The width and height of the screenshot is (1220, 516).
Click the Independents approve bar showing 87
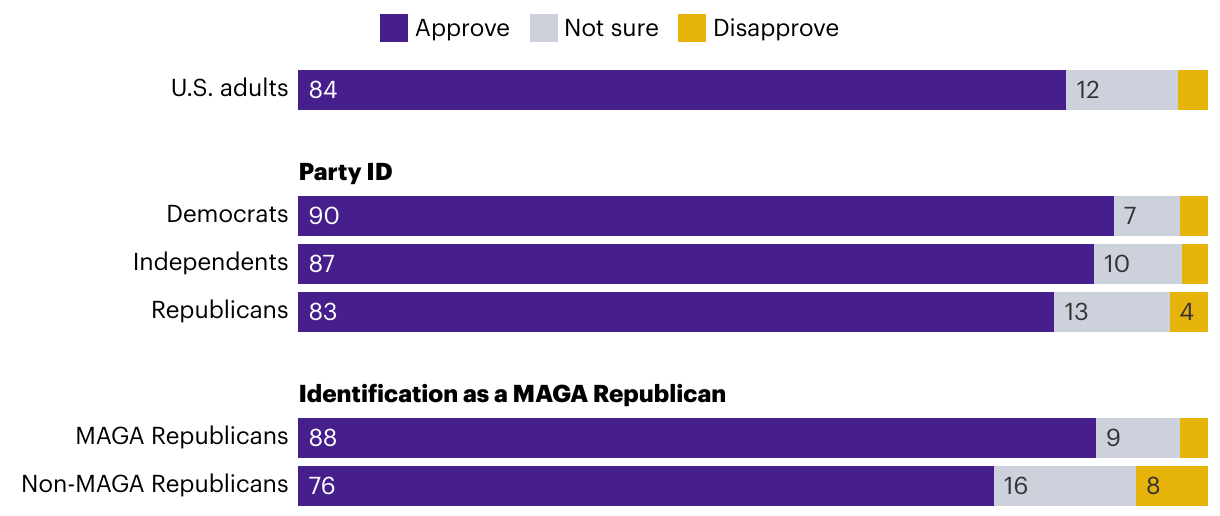696,264
